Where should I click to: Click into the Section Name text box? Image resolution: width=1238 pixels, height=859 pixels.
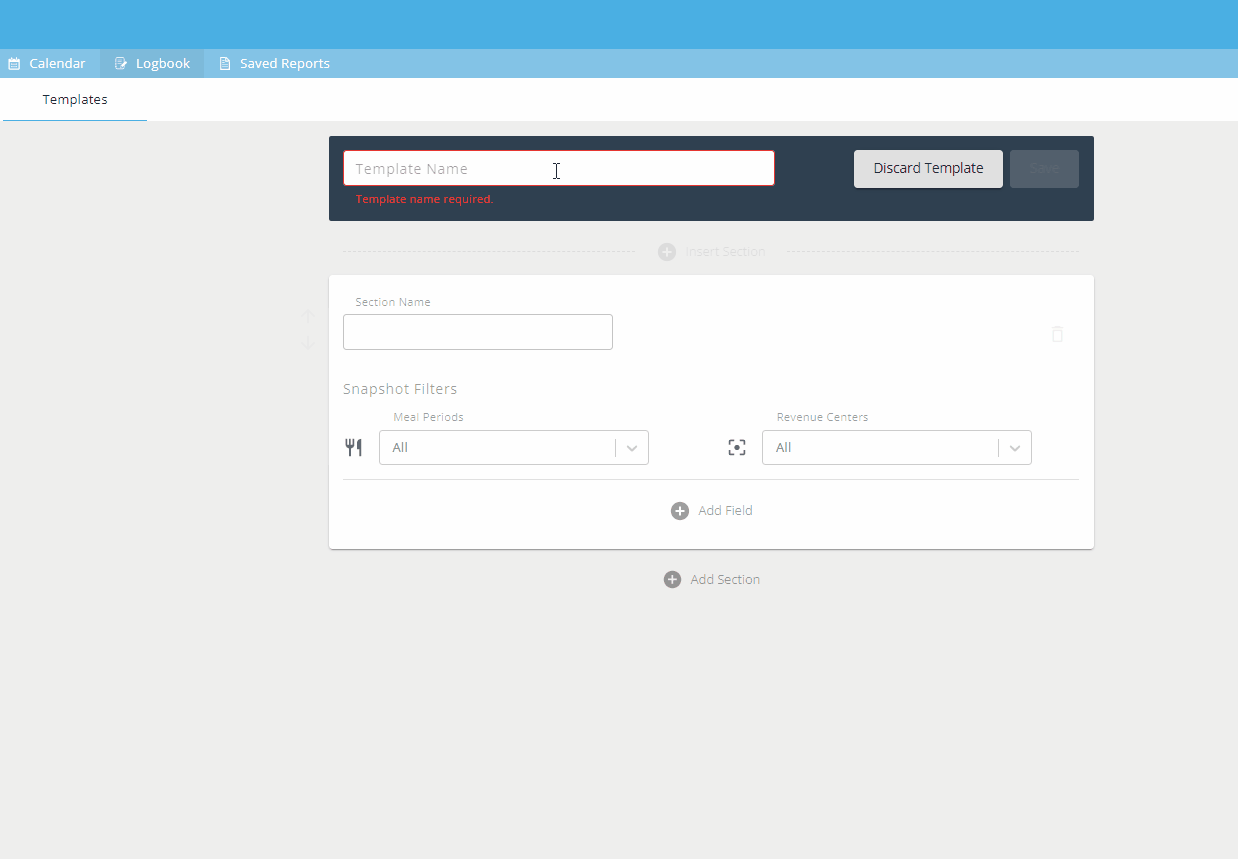tap(477, 332)
